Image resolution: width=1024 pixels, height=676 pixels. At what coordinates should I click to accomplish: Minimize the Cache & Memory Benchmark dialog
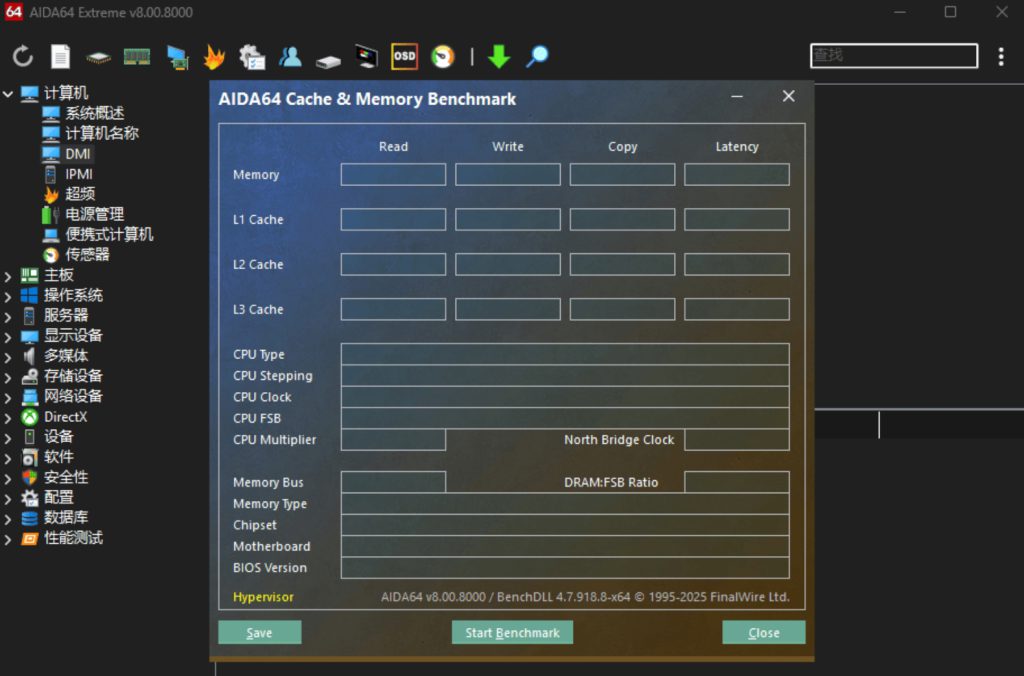coord(737,97)
